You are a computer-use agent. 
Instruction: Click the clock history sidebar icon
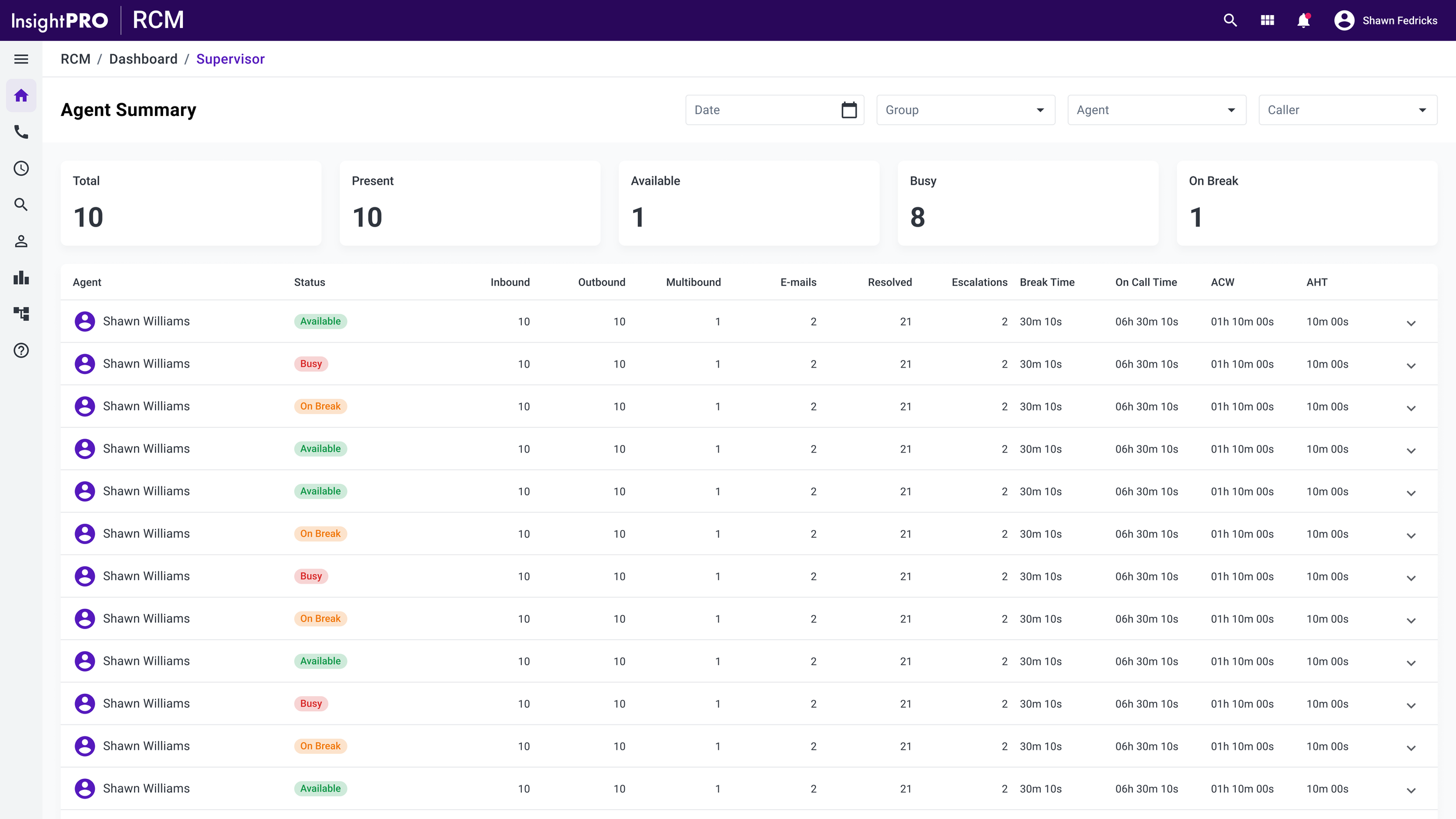click(21, 168)
